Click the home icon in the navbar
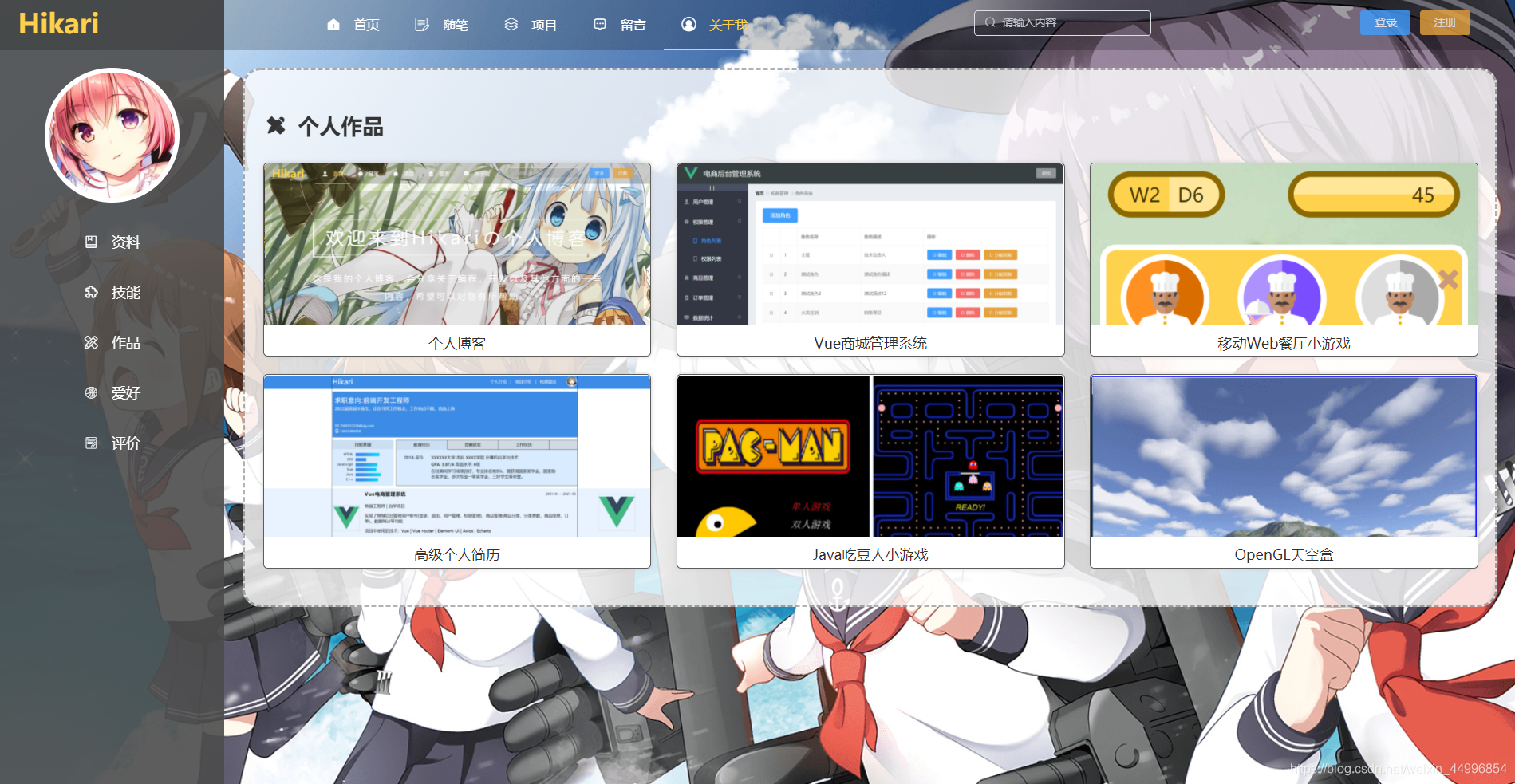 pyautogui.click(x=333, y=25)
